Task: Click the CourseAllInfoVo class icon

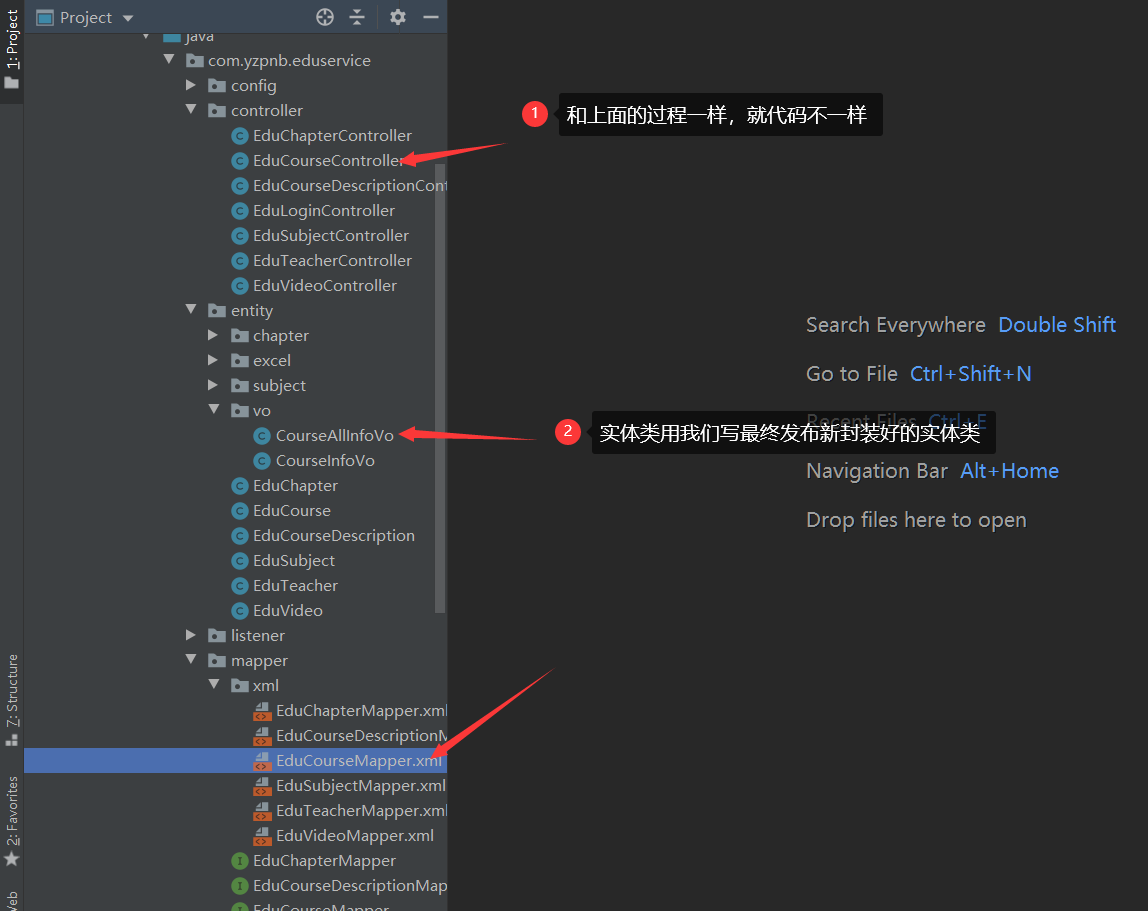Action: (x=262, y=436)
